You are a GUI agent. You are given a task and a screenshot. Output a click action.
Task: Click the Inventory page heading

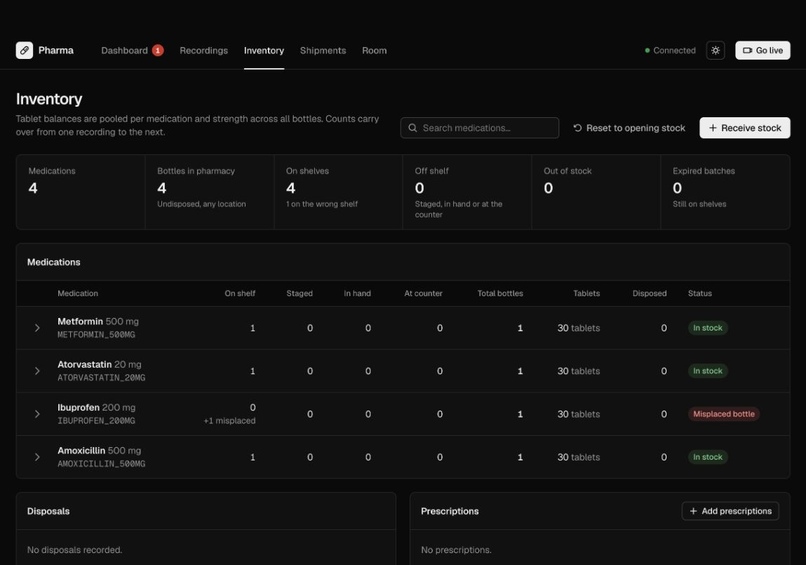[49, 99]
